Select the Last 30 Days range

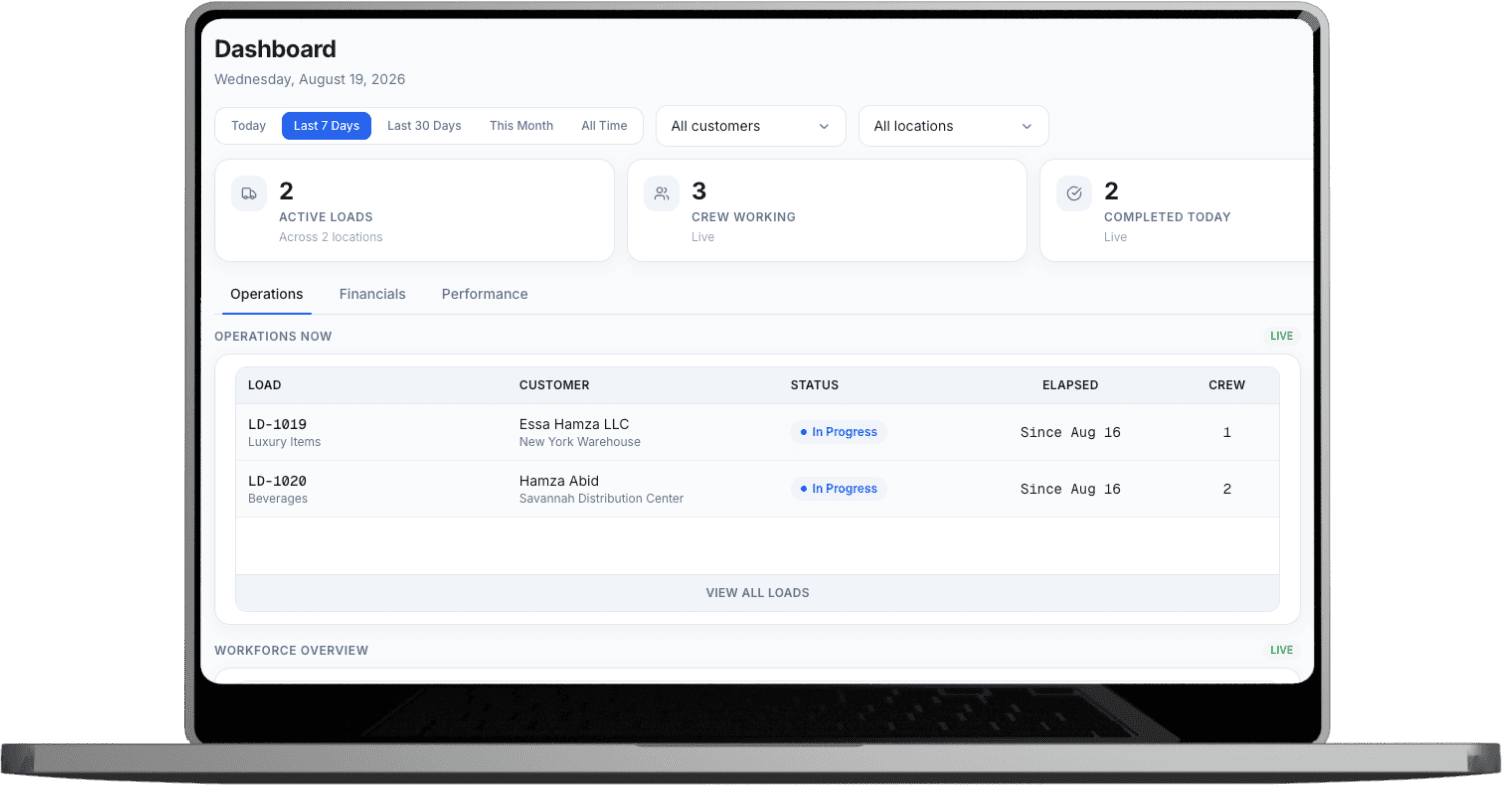coord(424,126)
